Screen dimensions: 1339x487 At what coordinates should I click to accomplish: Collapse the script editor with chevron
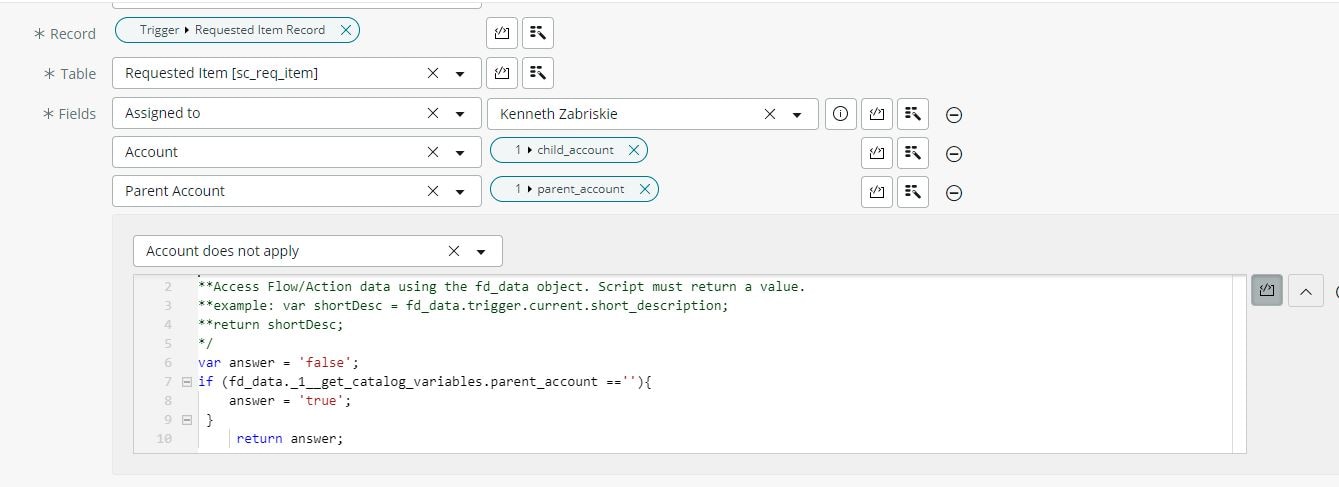click(1306, 291)
